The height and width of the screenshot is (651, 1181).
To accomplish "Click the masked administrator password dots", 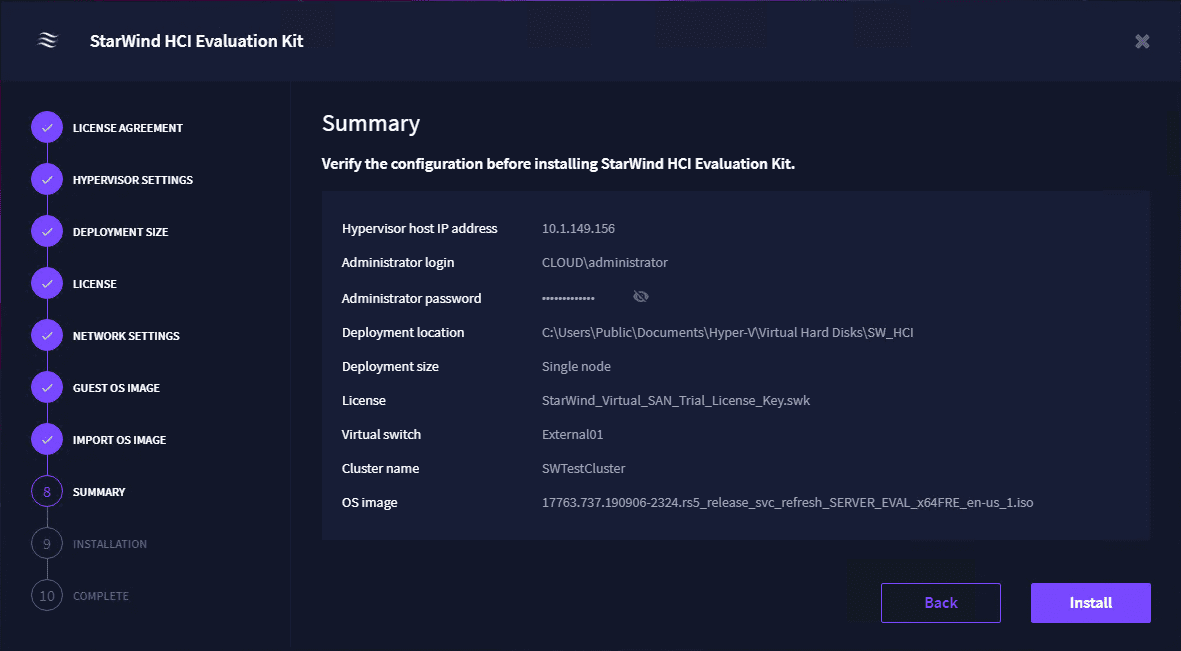I will [569, 298].
